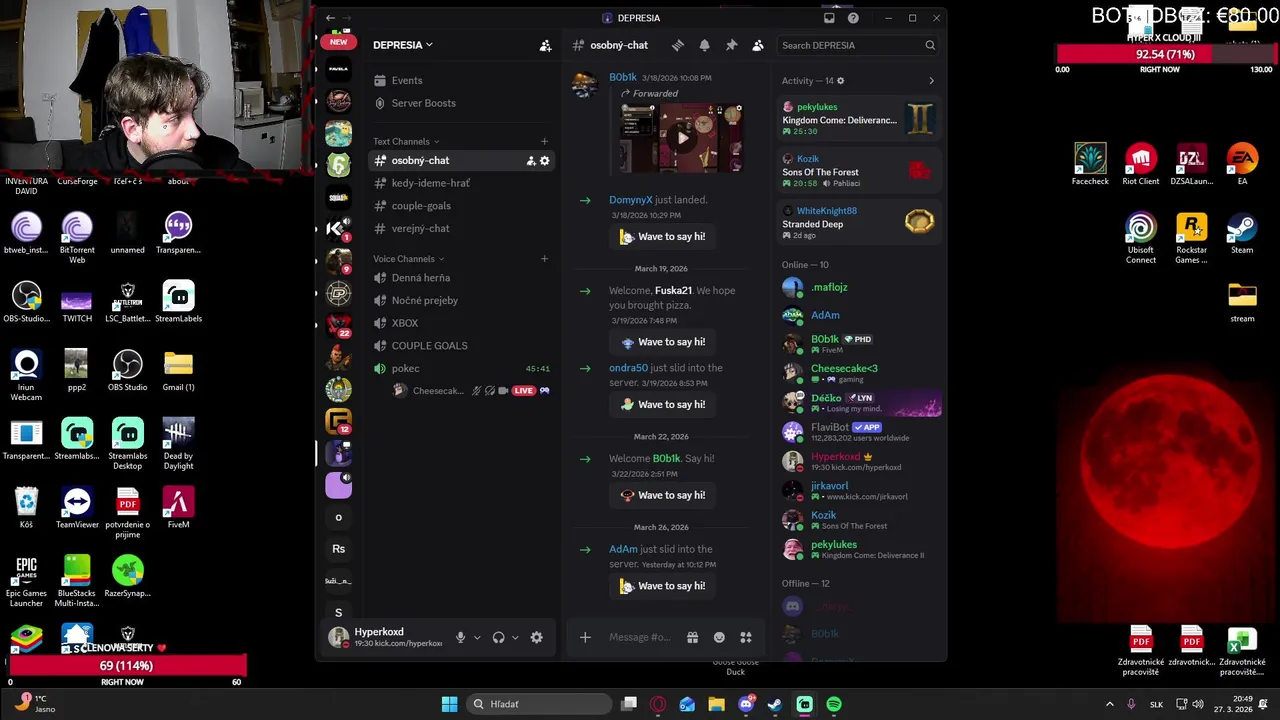Open the Events item
The width and height of the screenshot is (1280, 720).
[461, 80]
